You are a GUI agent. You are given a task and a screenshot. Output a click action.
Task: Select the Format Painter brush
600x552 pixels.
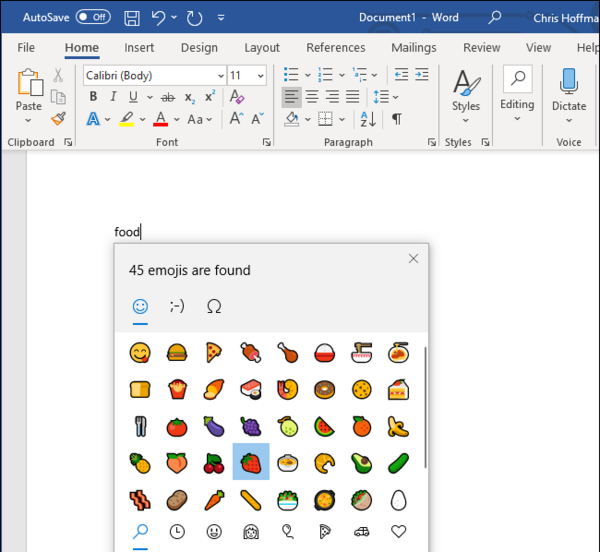pos(58,119)
